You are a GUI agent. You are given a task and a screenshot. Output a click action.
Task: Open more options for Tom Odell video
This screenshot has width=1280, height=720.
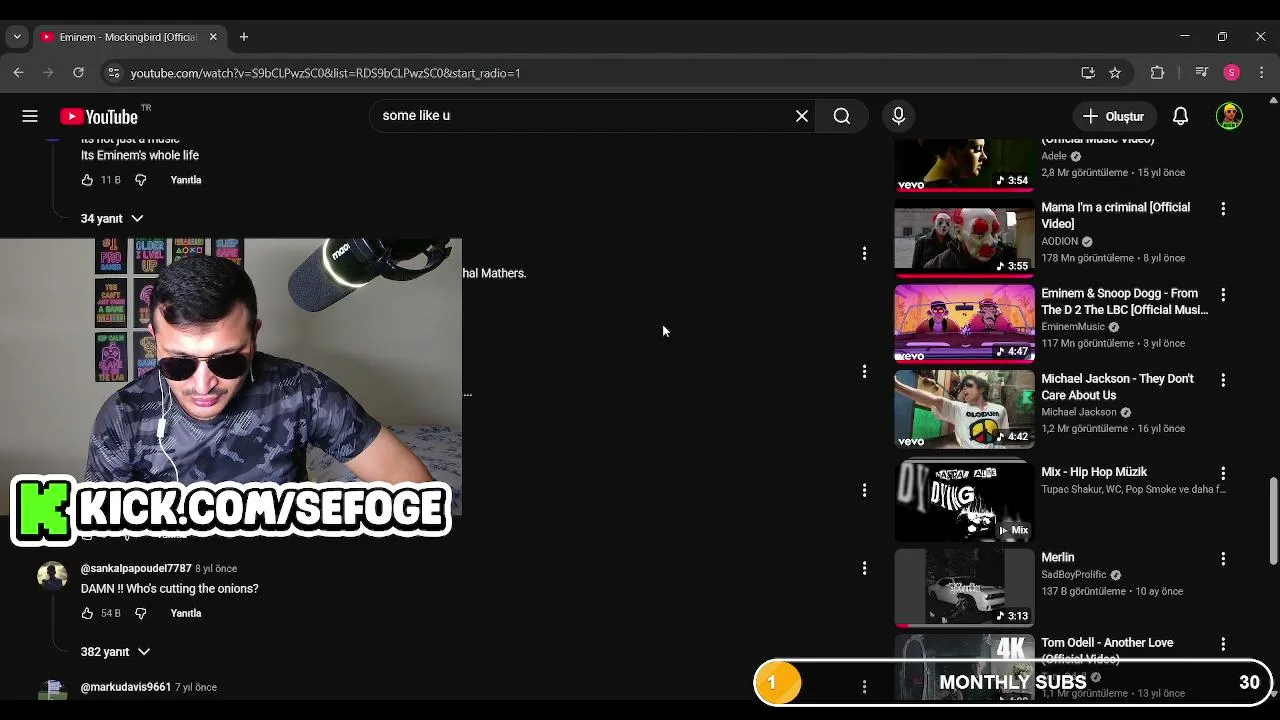coord(1223,644)
